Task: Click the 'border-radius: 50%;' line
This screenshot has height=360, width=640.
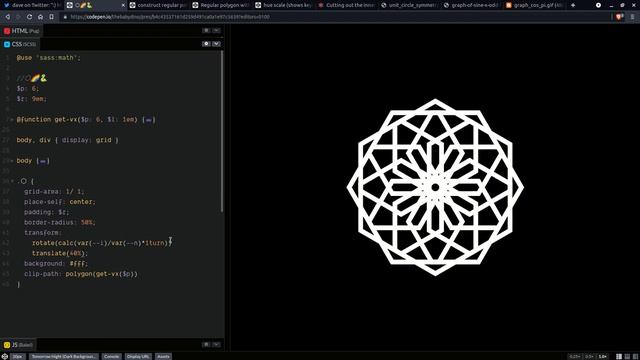Action: point(60,222)
